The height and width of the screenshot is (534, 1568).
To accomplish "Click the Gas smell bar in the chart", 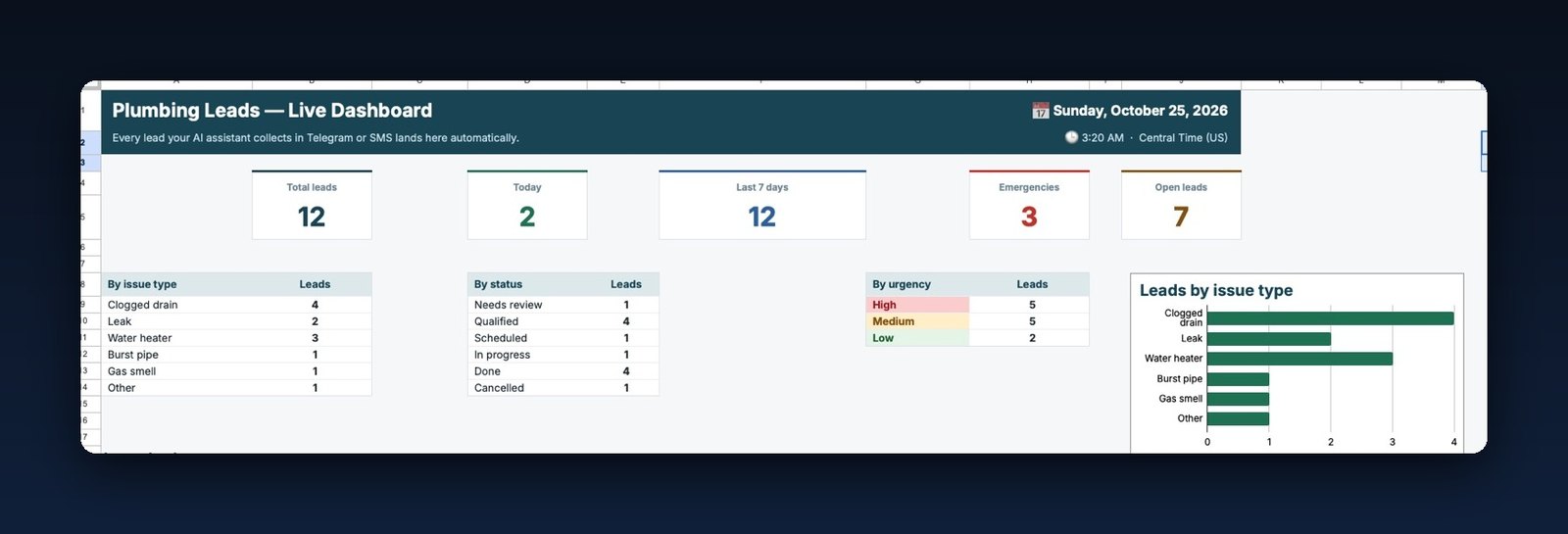I will tap(1238, 399).
